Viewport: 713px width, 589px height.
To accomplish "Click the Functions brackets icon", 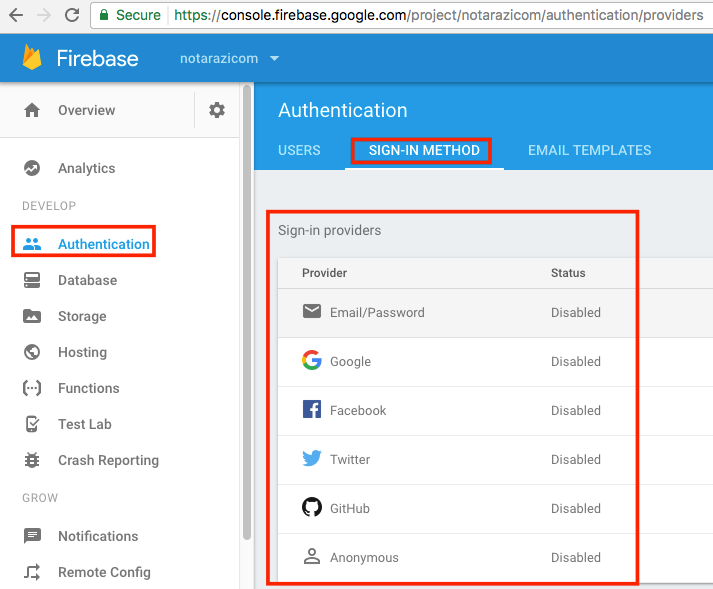I will click(32, 388).
